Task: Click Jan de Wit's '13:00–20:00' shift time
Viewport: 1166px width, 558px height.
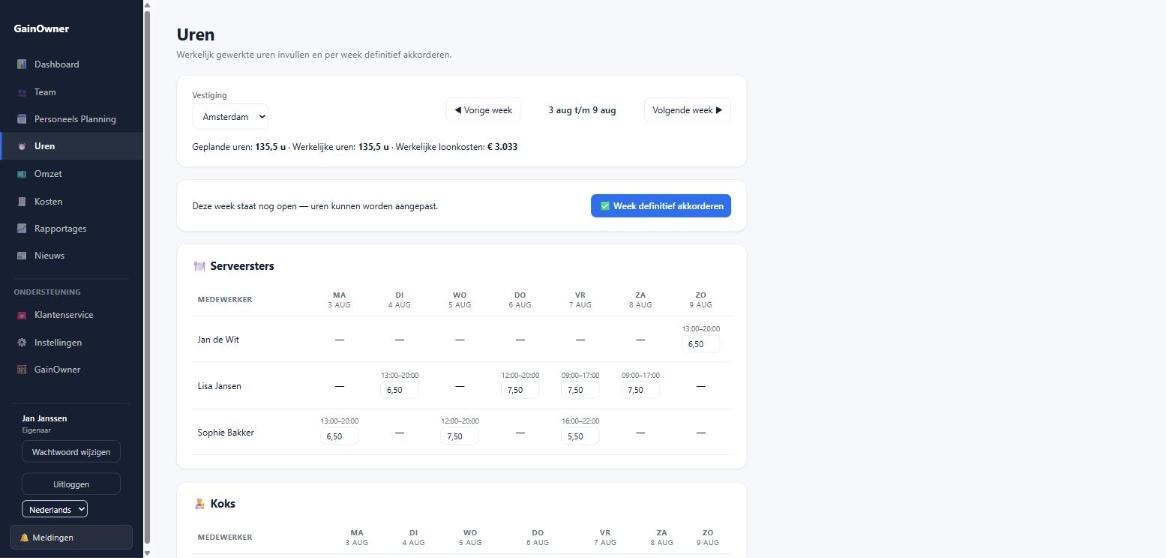Action: coord(700,329)
